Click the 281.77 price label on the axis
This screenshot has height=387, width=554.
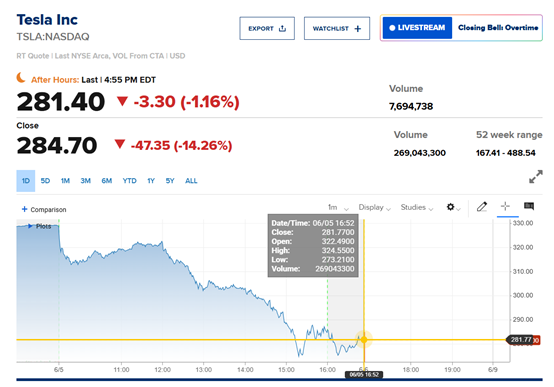coord(521,340)
